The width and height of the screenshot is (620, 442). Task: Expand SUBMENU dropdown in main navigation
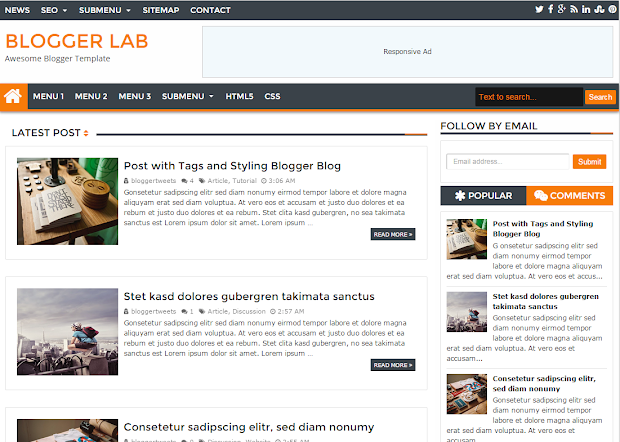tap(187, 96)
